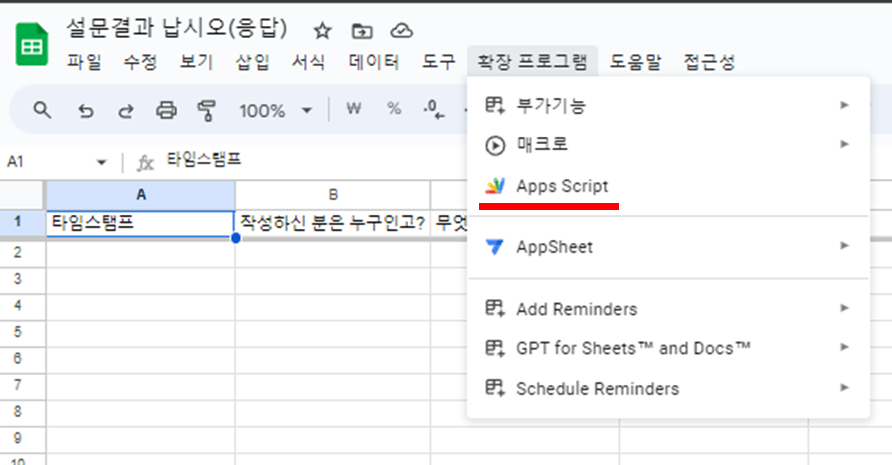Screen dimensions: 892x465
Task: Open the 도구 menu
Action: [x=439, y=61]
